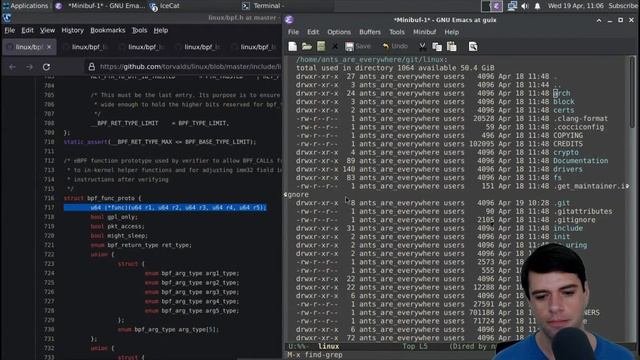Switch to IceCat task in panel taskbar
This screenshot has height=360, width=640.
pyautogui.click(x=165, y=6)
